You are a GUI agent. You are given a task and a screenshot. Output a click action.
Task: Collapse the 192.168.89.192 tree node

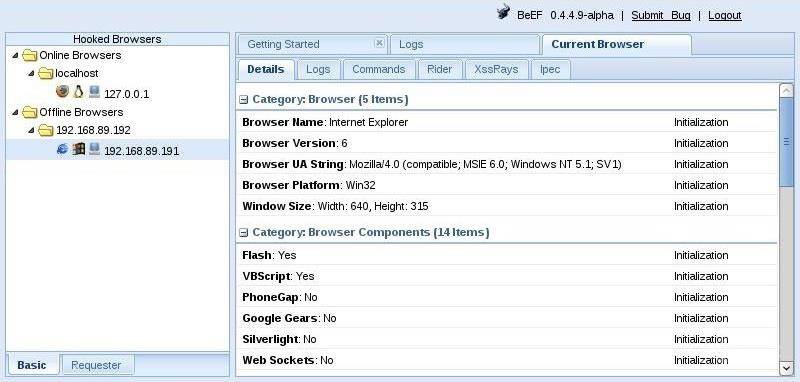tap(32, 131)
